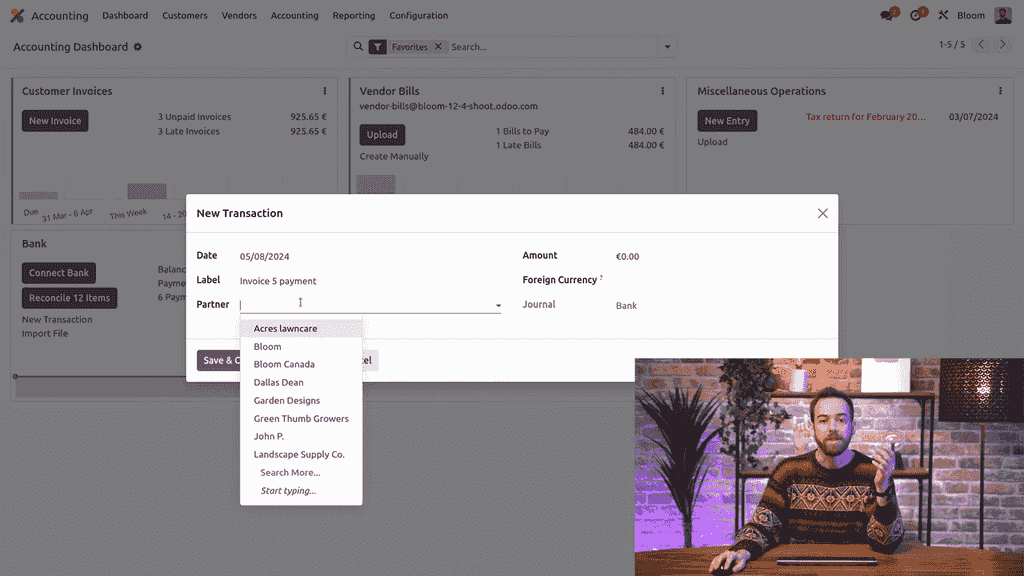1024x576 pixels.
Task: Click the Accounting app logo icon
Action: (x=17, y=16)
